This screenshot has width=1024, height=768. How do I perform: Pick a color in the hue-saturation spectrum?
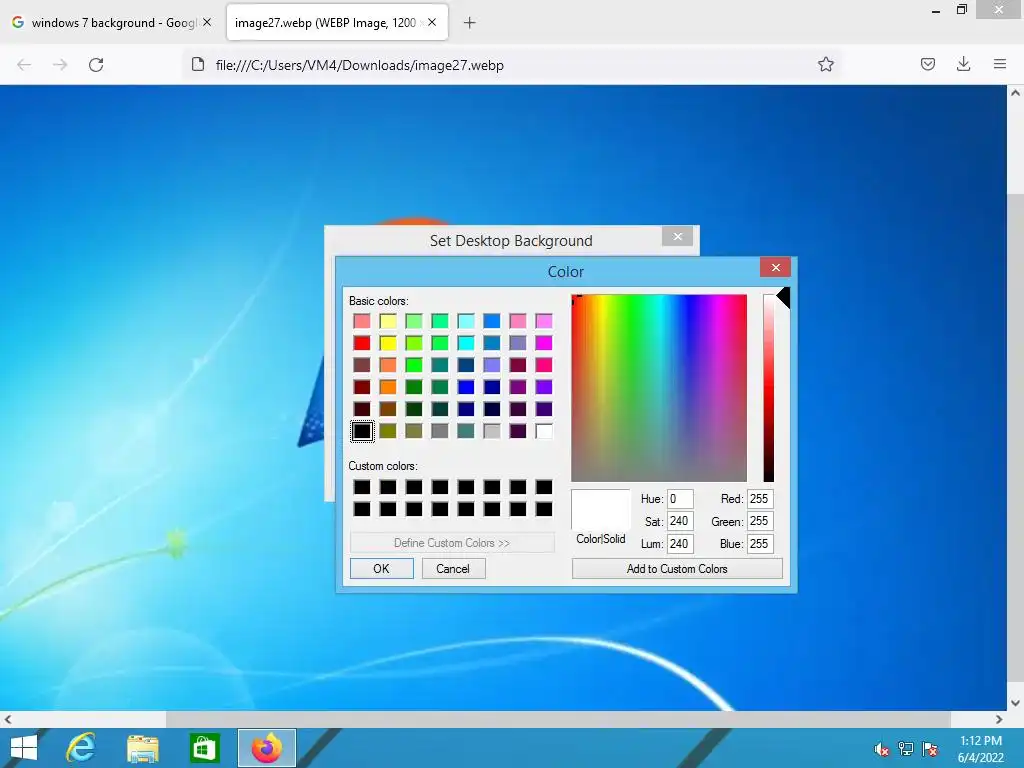(x=659, y=388)
